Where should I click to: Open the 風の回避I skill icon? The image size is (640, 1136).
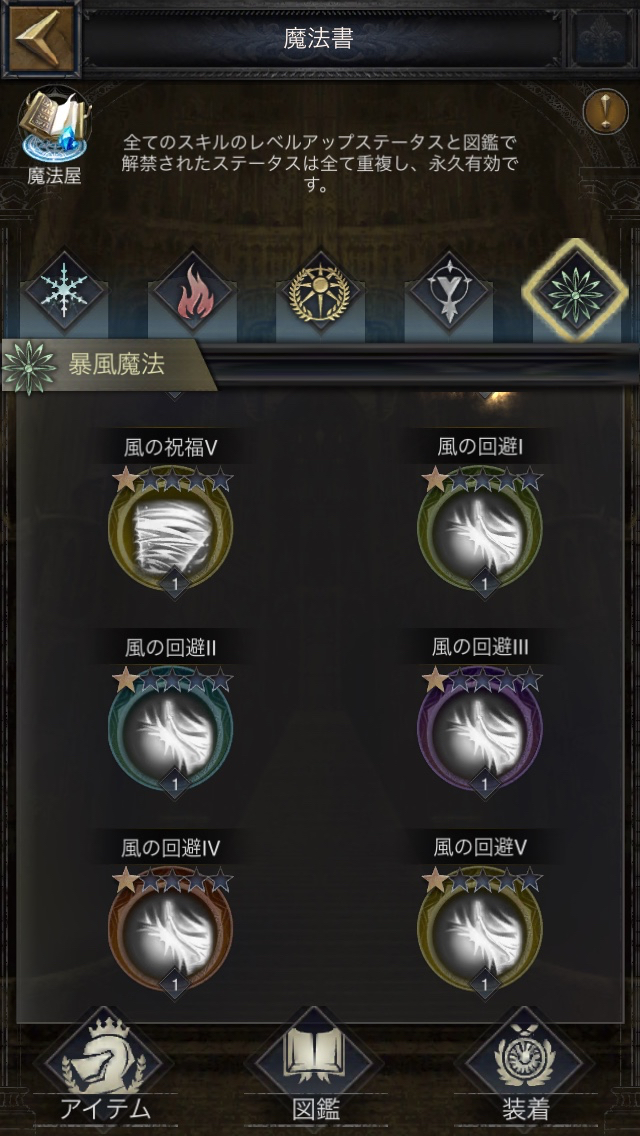click(x=481, y=528)
